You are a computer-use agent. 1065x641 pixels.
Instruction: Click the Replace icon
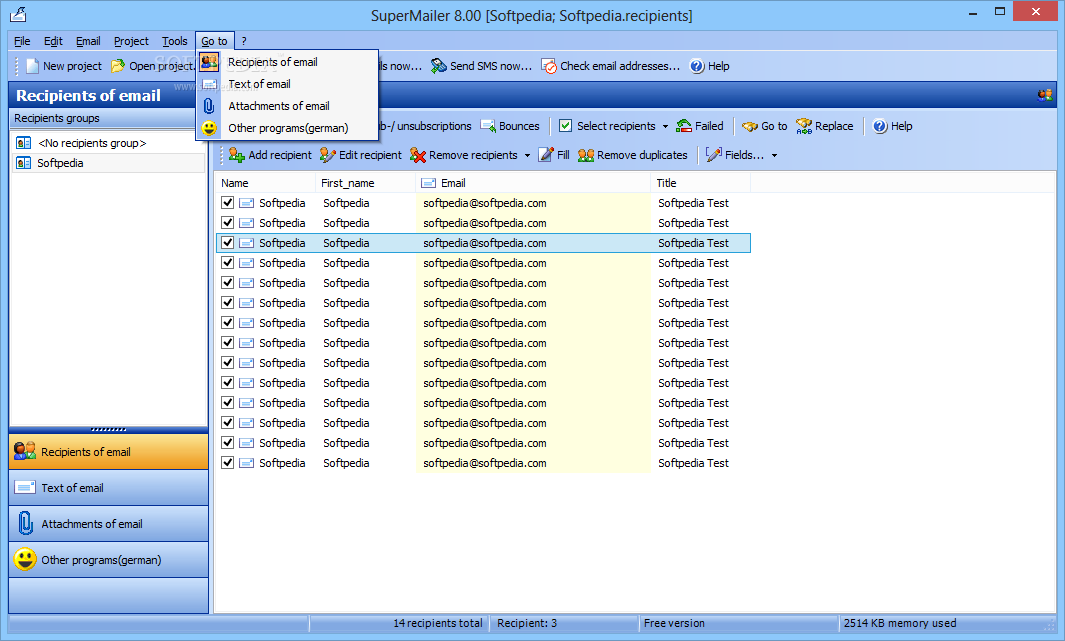[x=804, y=126]
